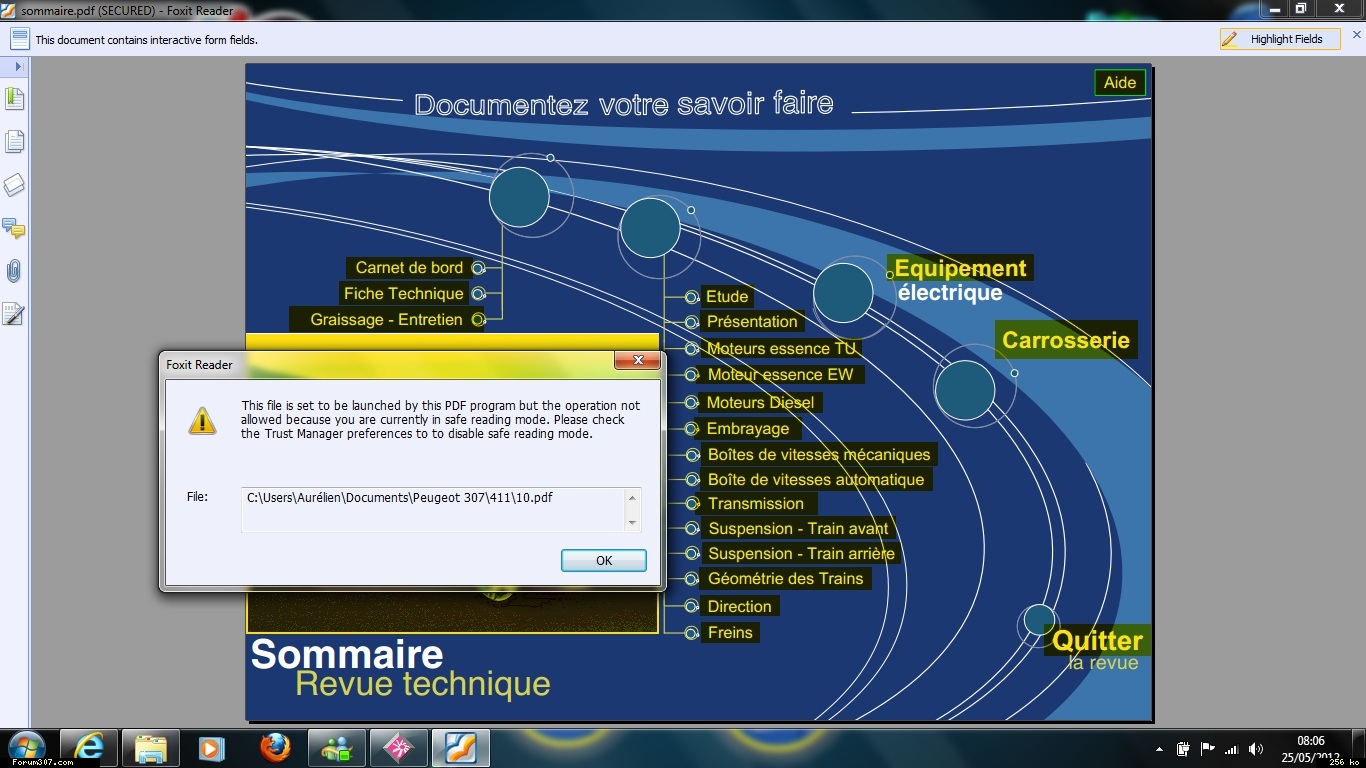Open the Moteurs essence TU chapter
This screenshot has height=768, width=1366.
[782, 349]
